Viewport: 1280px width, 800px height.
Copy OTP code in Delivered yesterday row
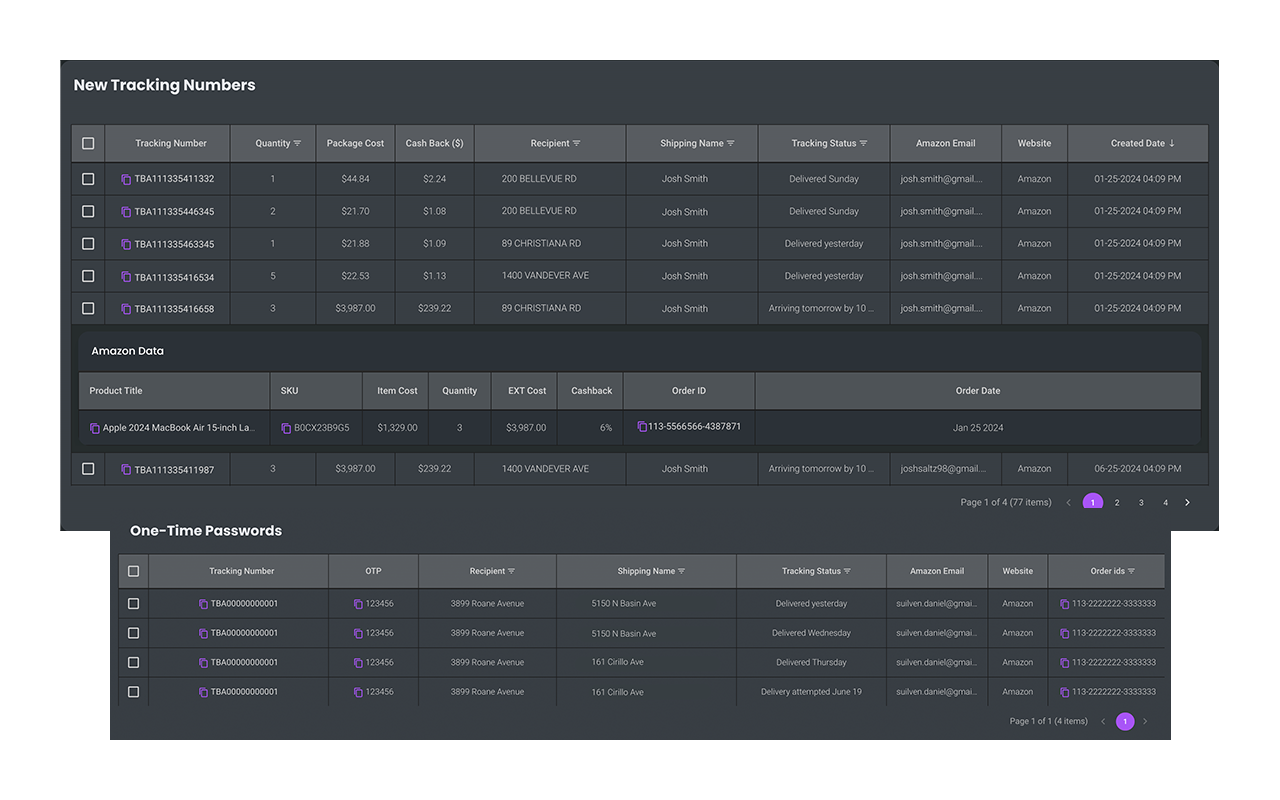pos(358,604)
